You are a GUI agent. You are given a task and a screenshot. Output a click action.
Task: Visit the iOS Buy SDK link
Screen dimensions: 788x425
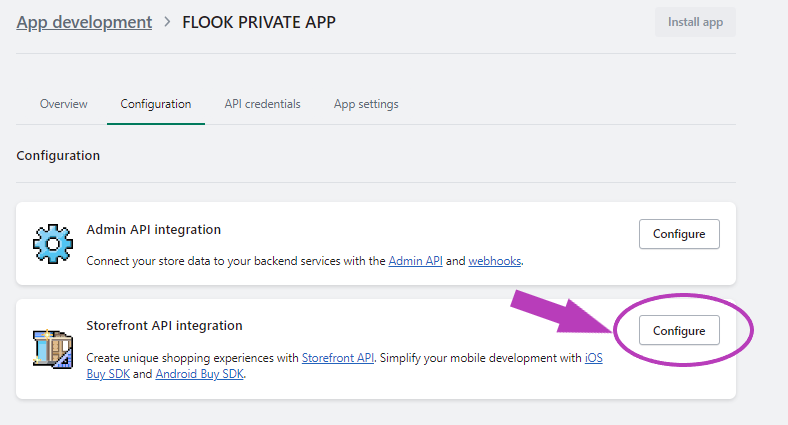593,357
